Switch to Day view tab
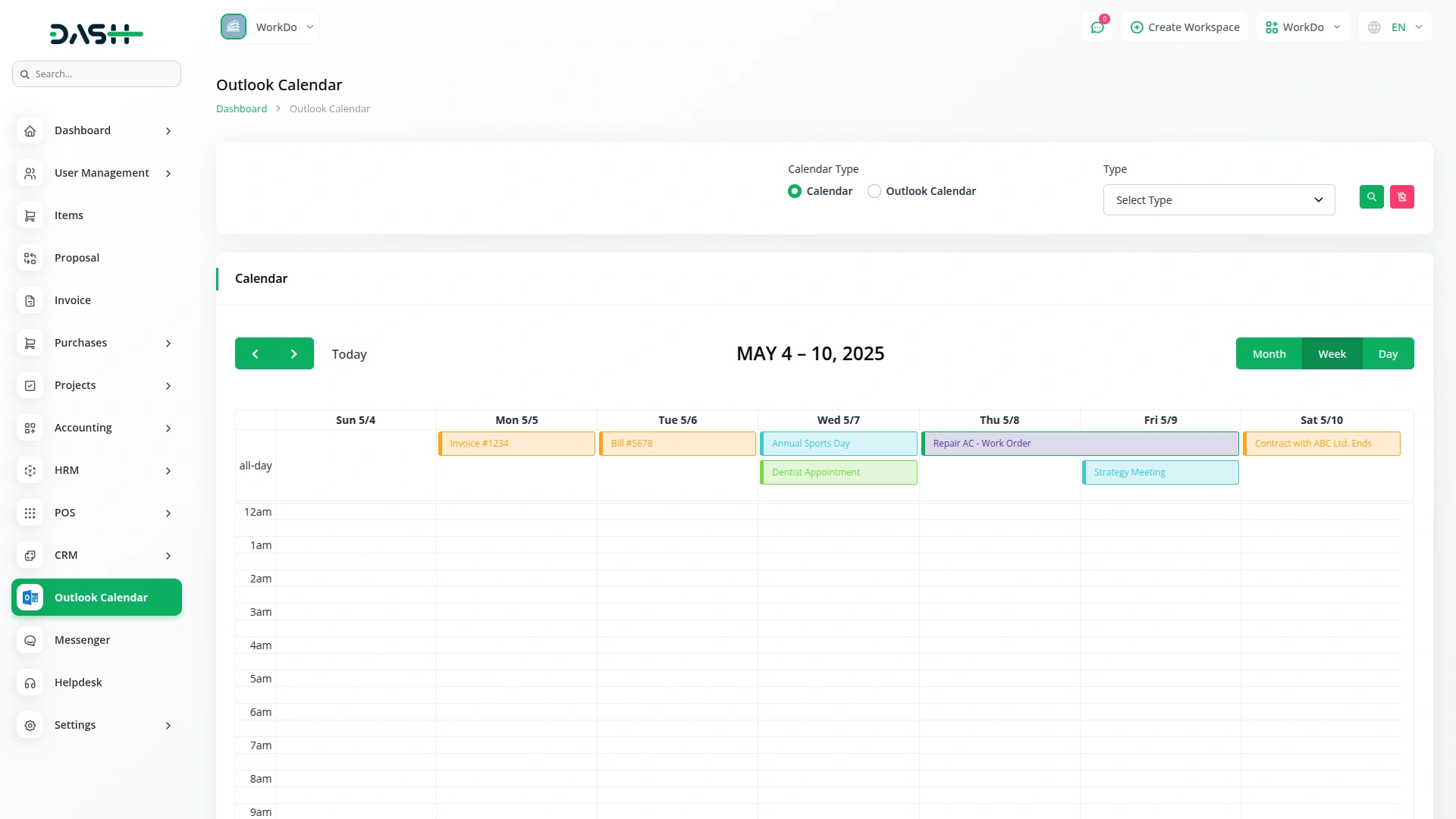Viewport: 1456px width, 819px height. coord(1388,354)
